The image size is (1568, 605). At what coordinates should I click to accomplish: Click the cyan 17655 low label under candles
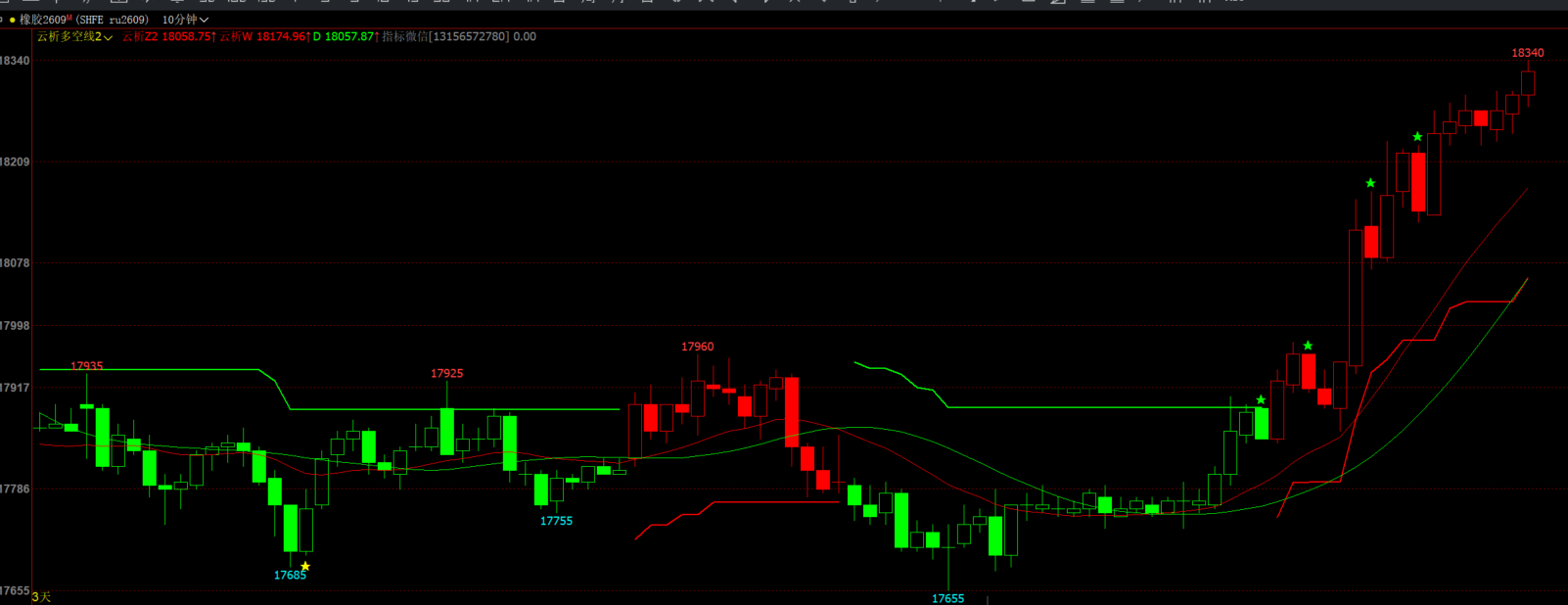(x=947, y=598)
